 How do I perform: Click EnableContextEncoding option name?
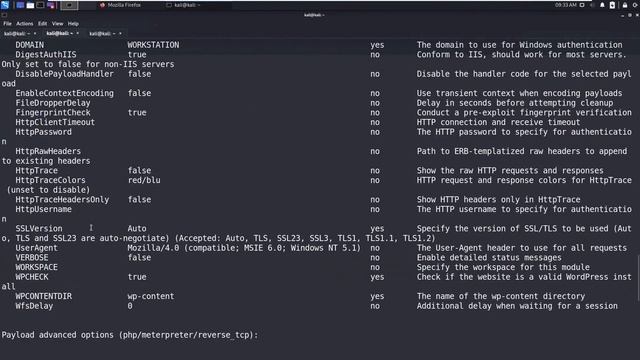click(64, 93)
